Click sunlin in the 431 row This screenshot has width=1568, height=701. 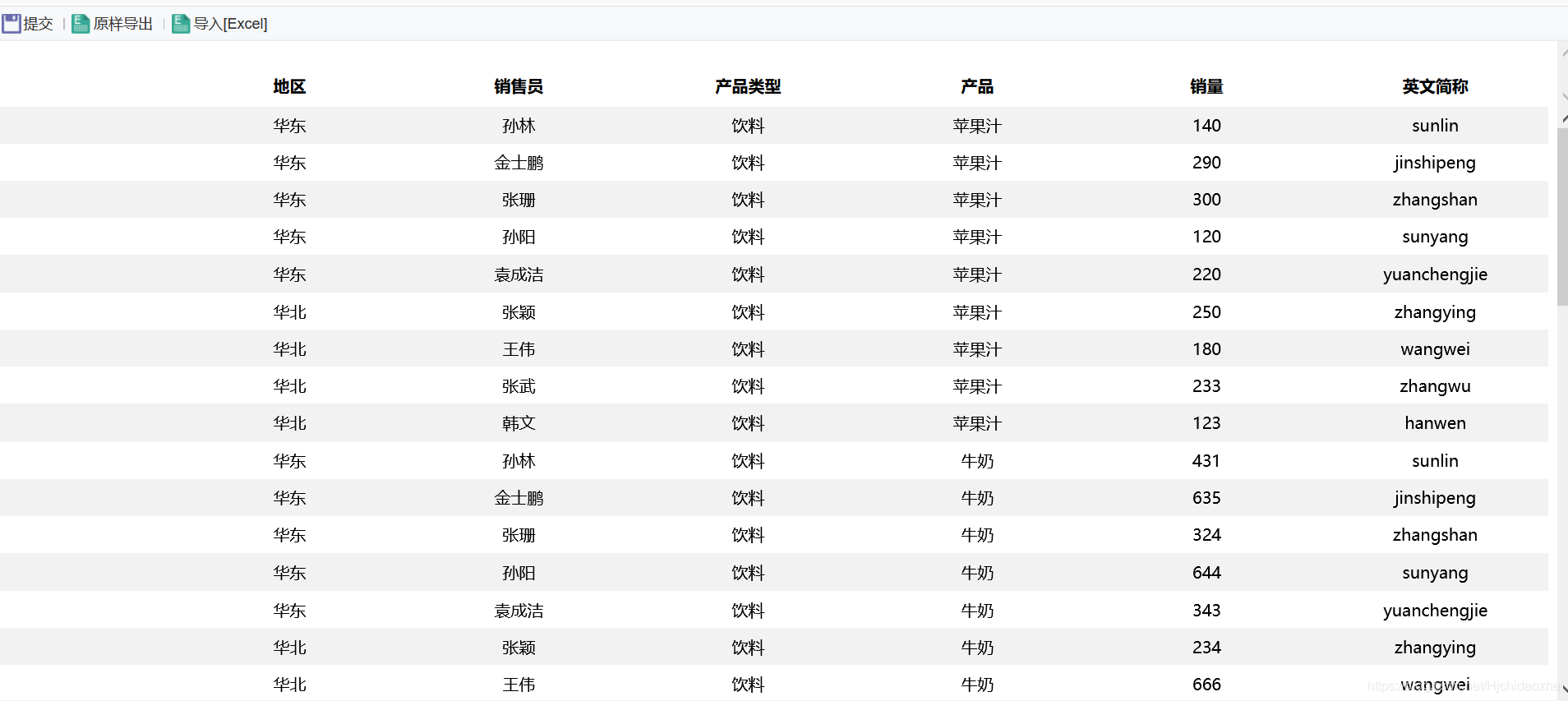(1435, 461)
